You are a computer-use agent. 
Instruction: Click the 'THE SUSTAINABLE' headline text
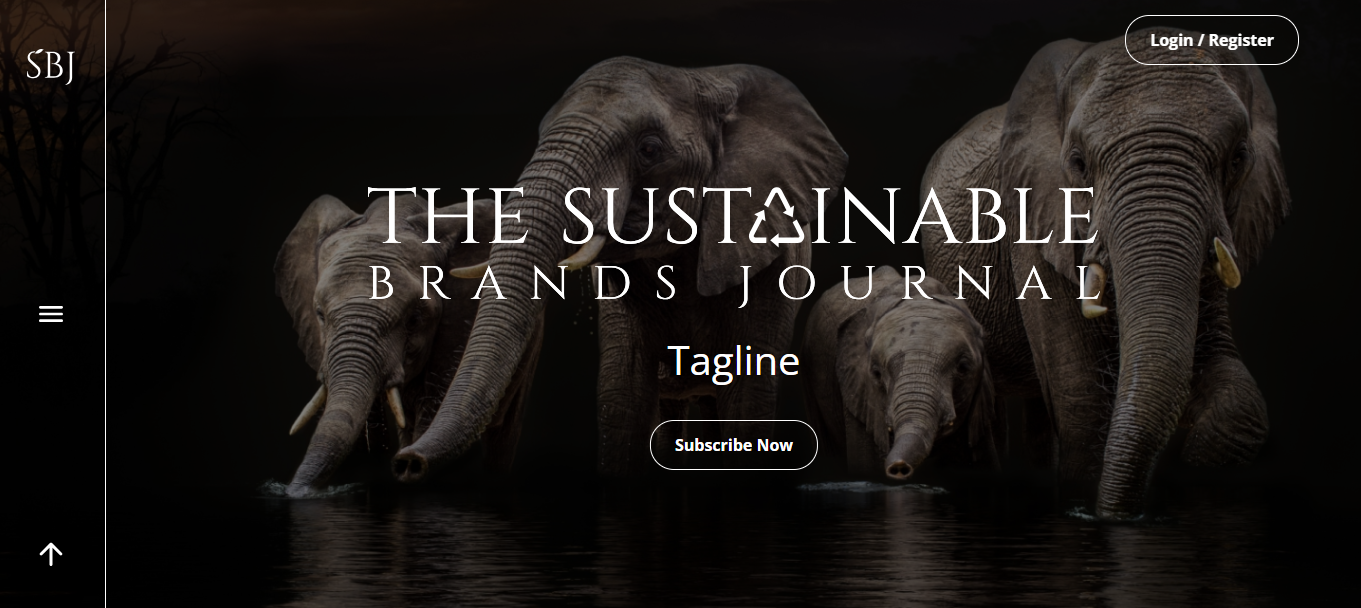coord(732,217)
